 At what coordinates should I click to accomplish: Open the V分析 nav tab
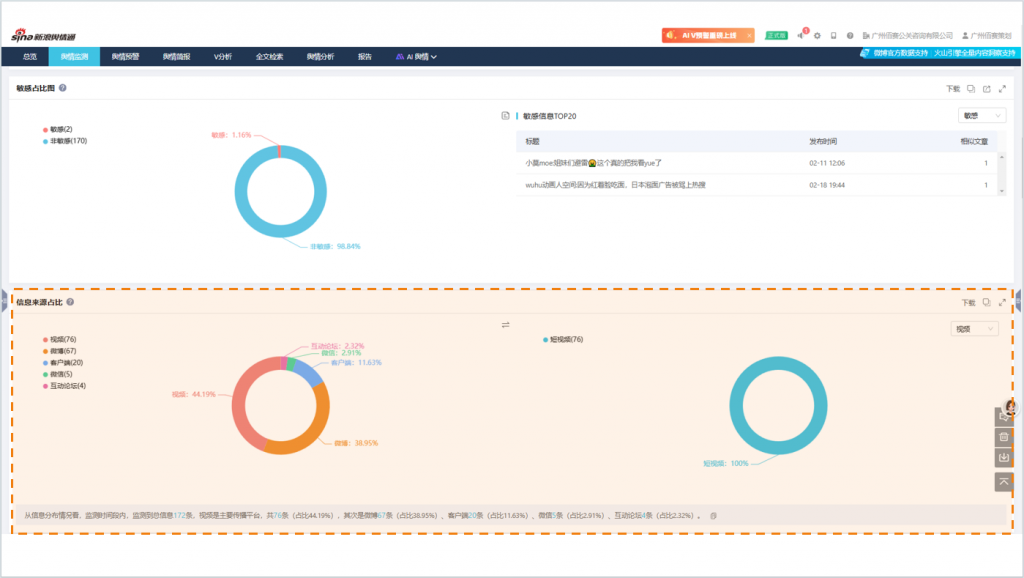[x=223, y=57]
